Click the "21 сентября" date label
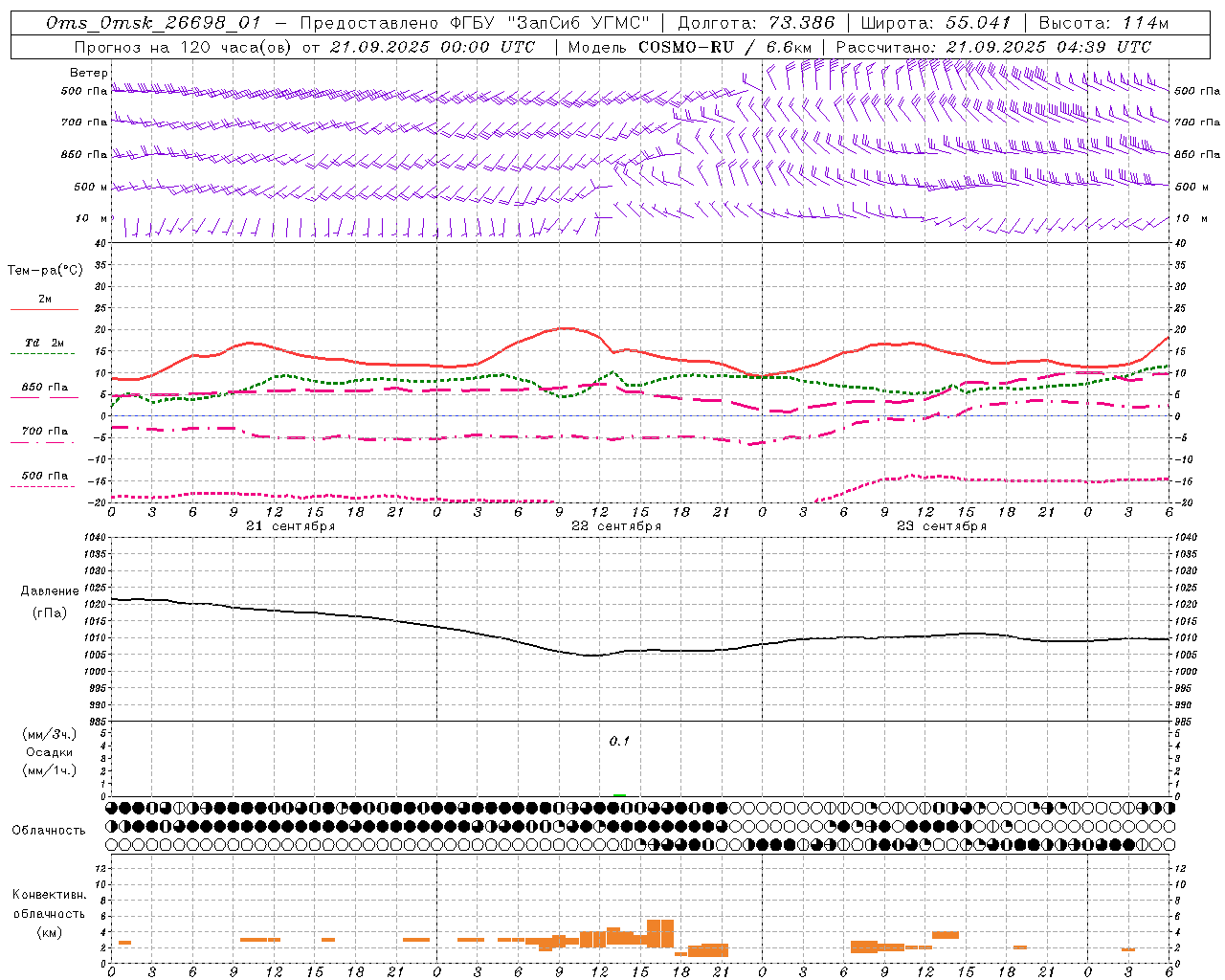The width and height of the screenshot is (1225, 980). click(x=290, y=526)
